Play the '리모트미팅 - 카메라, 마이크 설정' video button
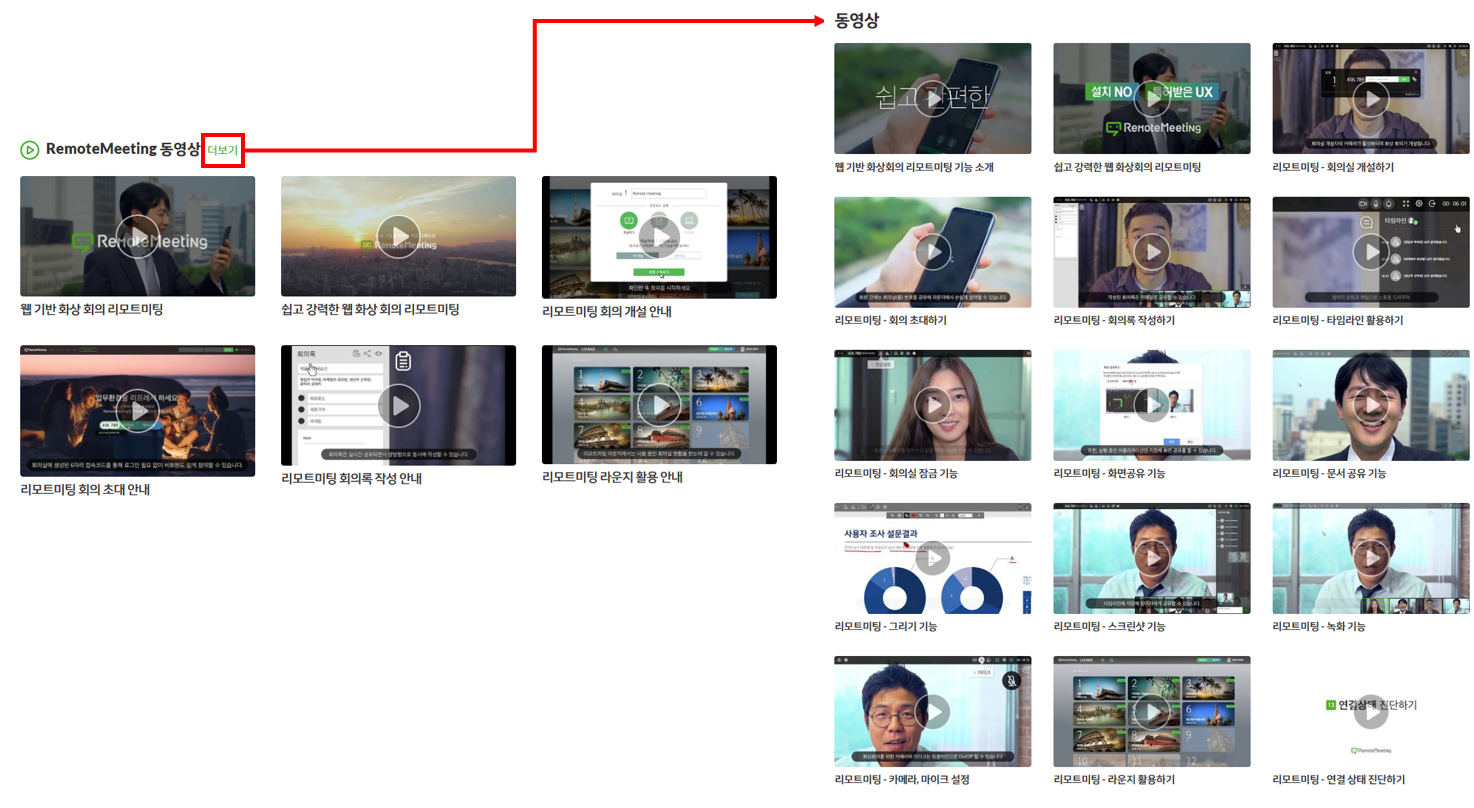The width and height of the screenshot is (1474, 808). (x=932, y=711)
